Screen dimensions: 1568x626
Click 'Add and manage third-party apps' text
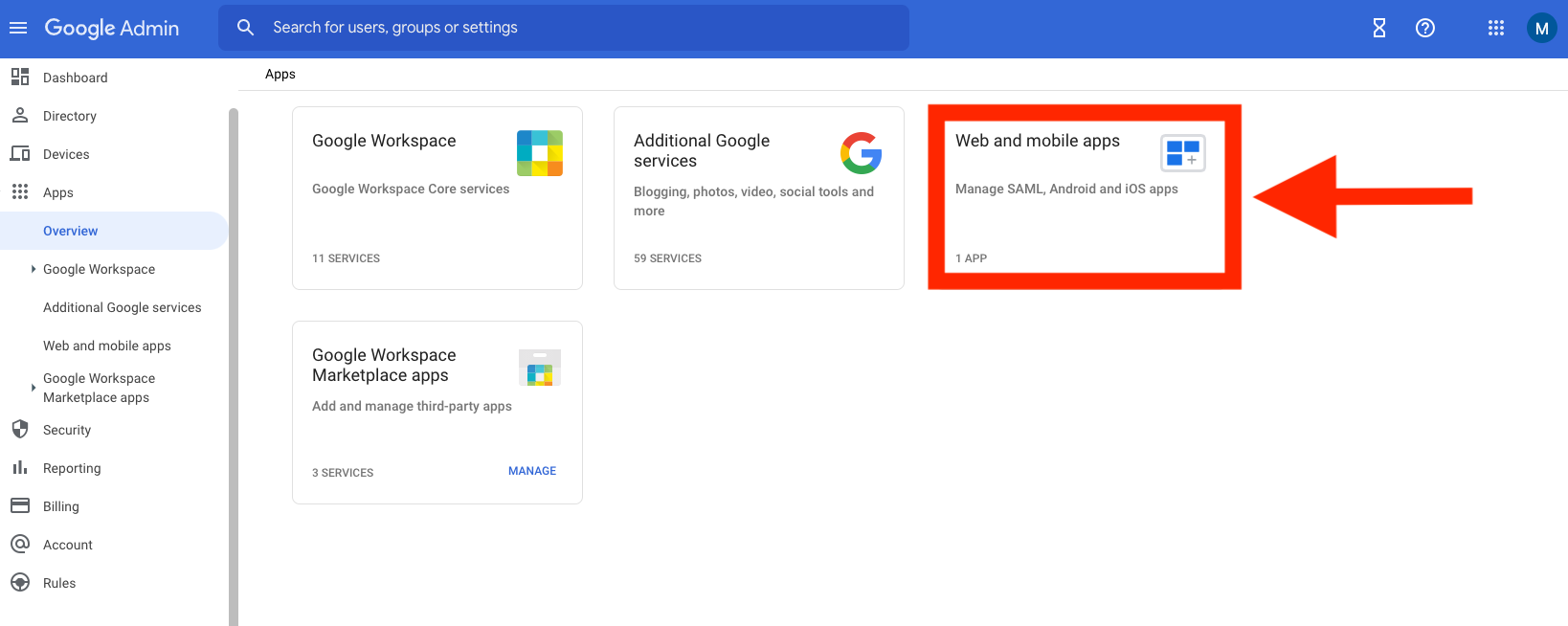[x=412, y=406]
